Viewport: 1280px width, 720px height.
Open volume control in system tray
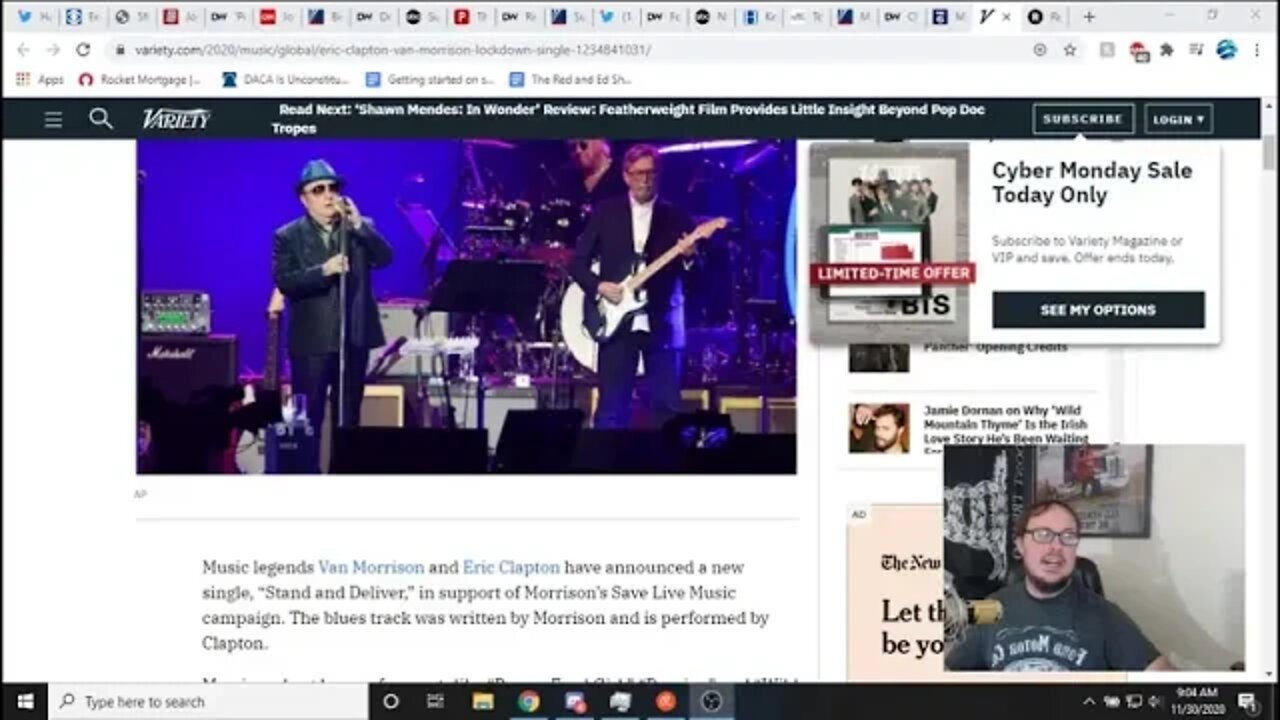[x=1155, y=702]
